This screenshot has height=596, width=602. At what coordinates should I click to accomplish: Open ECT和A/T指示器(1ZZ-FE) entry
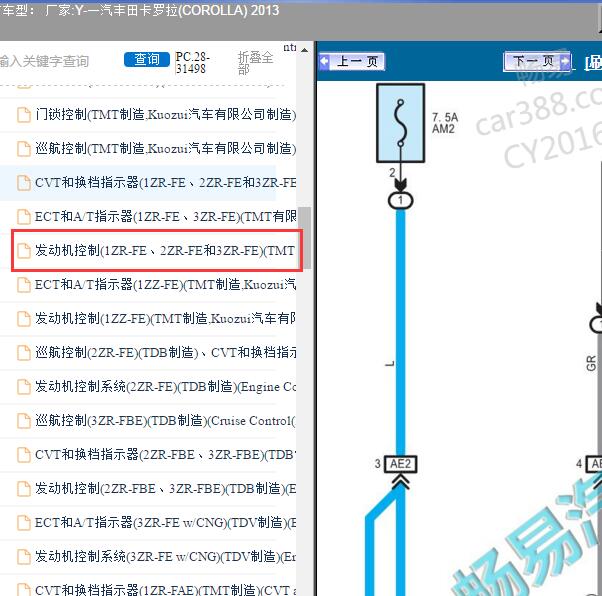(x=165, y=285)
